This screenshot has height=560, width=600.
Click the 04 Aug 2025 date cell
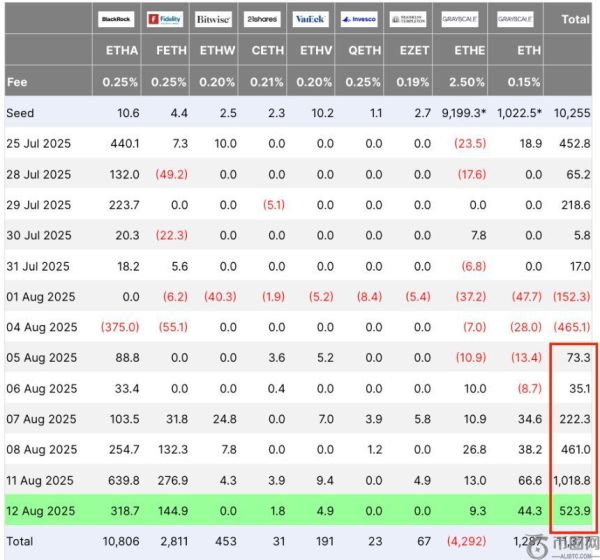[x=41, y=327]
